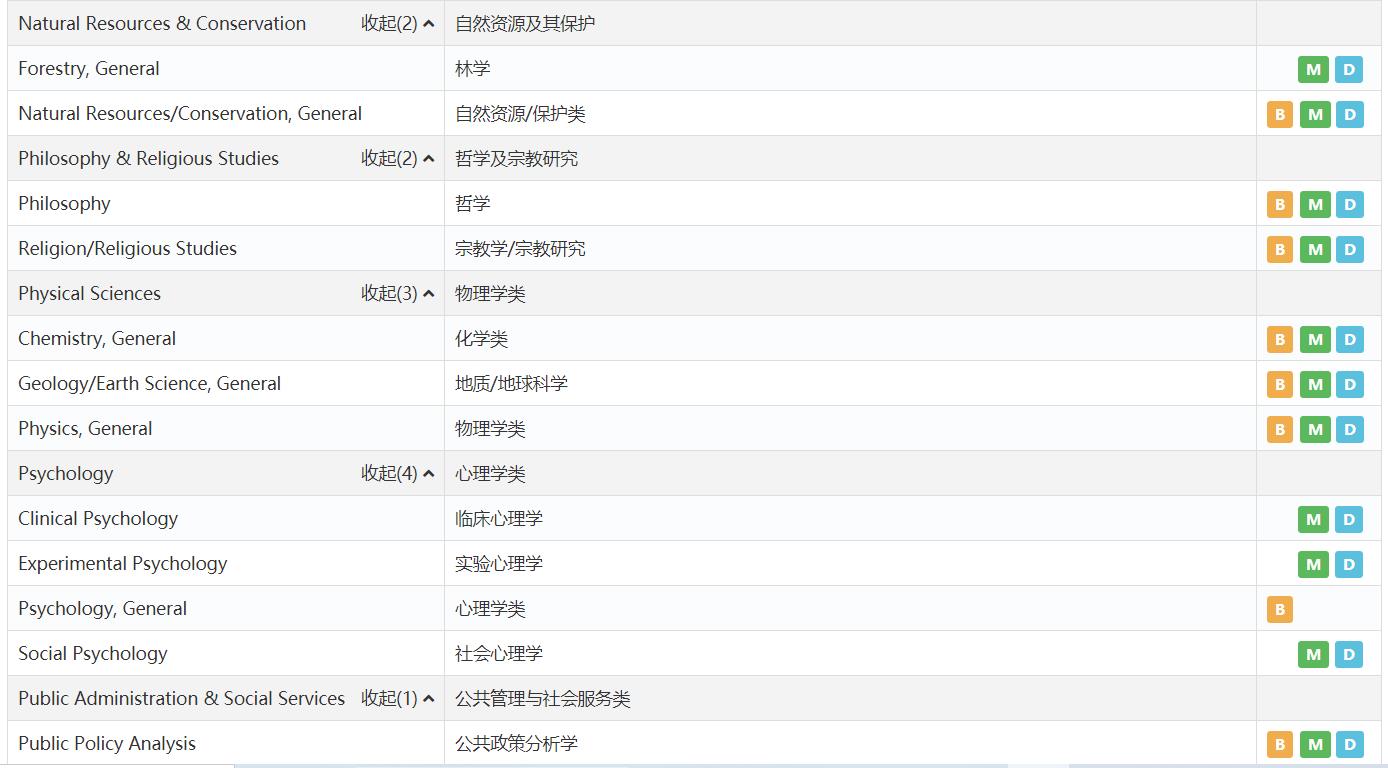Viewport: 1388px width, 768px height.
Task: Click D badge for Geology/Earth Science, General
Action: click(1350, 384)
